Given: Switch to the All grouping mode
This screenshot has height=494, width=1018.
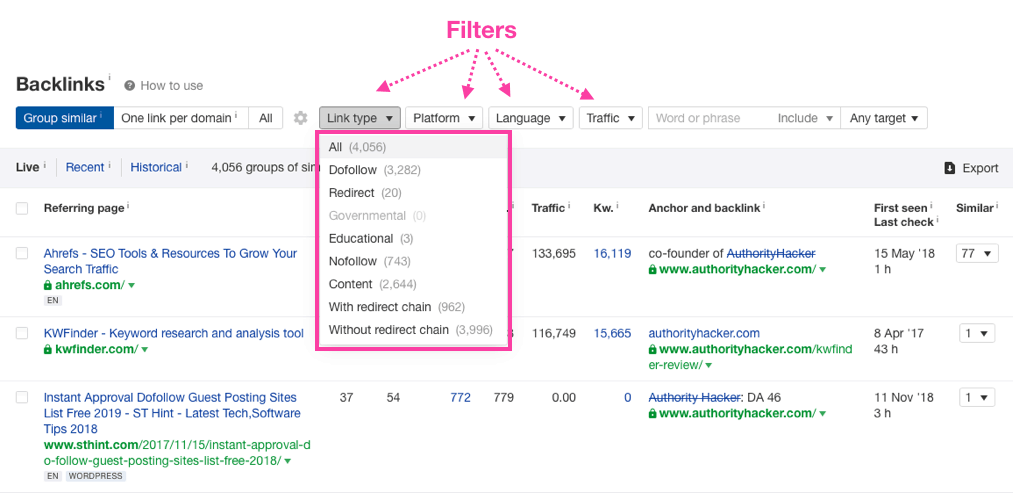Looking at the screenshot, I should click(x=266, y=118).
